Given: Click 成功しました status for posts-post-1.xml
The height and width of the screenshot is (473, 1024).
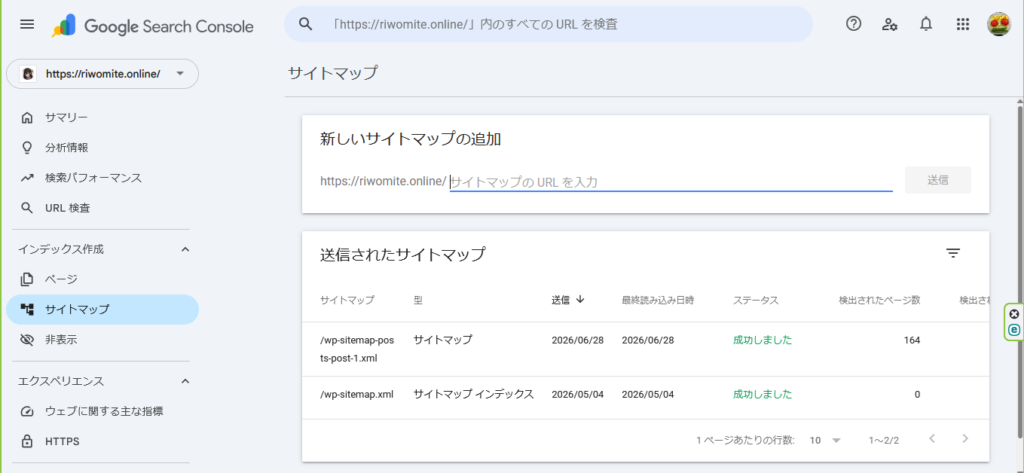Looking at the screenshot, I should click(x=762, y=340).
